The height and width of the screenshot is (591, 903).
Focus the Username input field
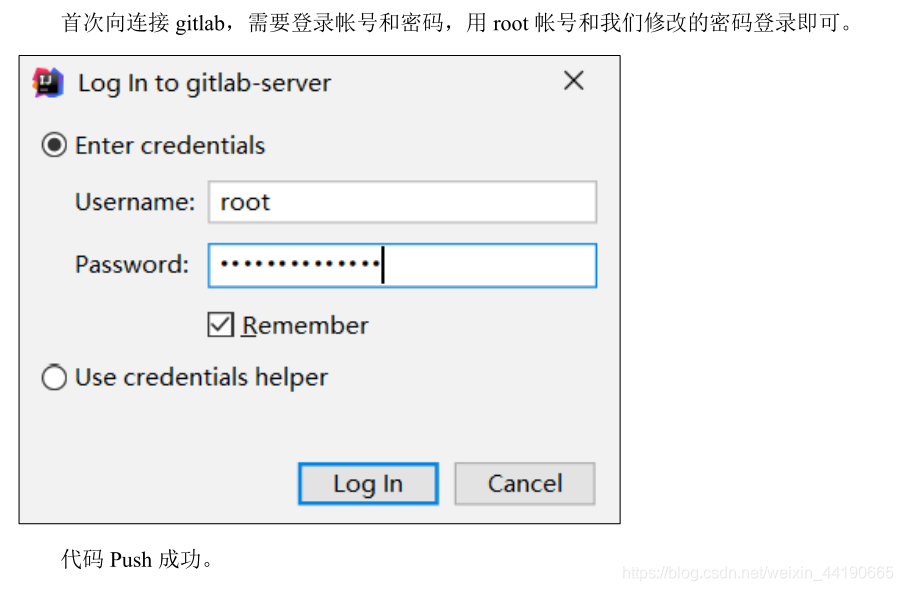(x=402, y=202)
